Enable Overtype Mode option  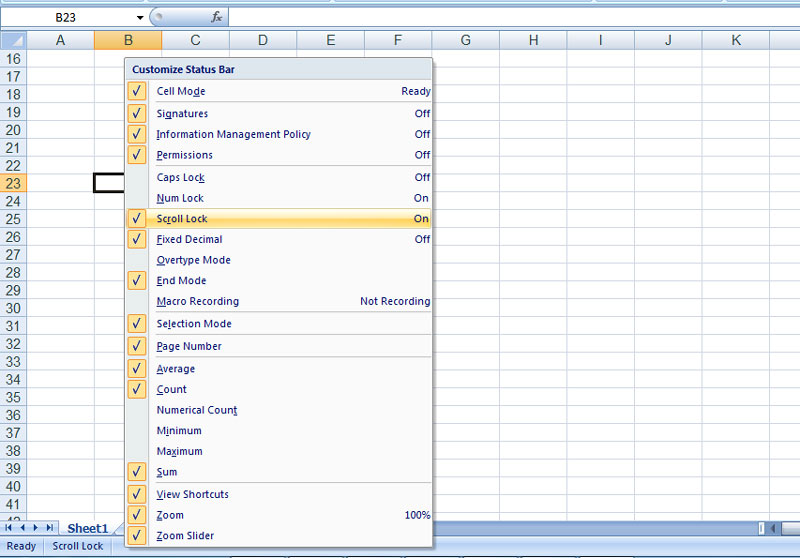[279, 260]
